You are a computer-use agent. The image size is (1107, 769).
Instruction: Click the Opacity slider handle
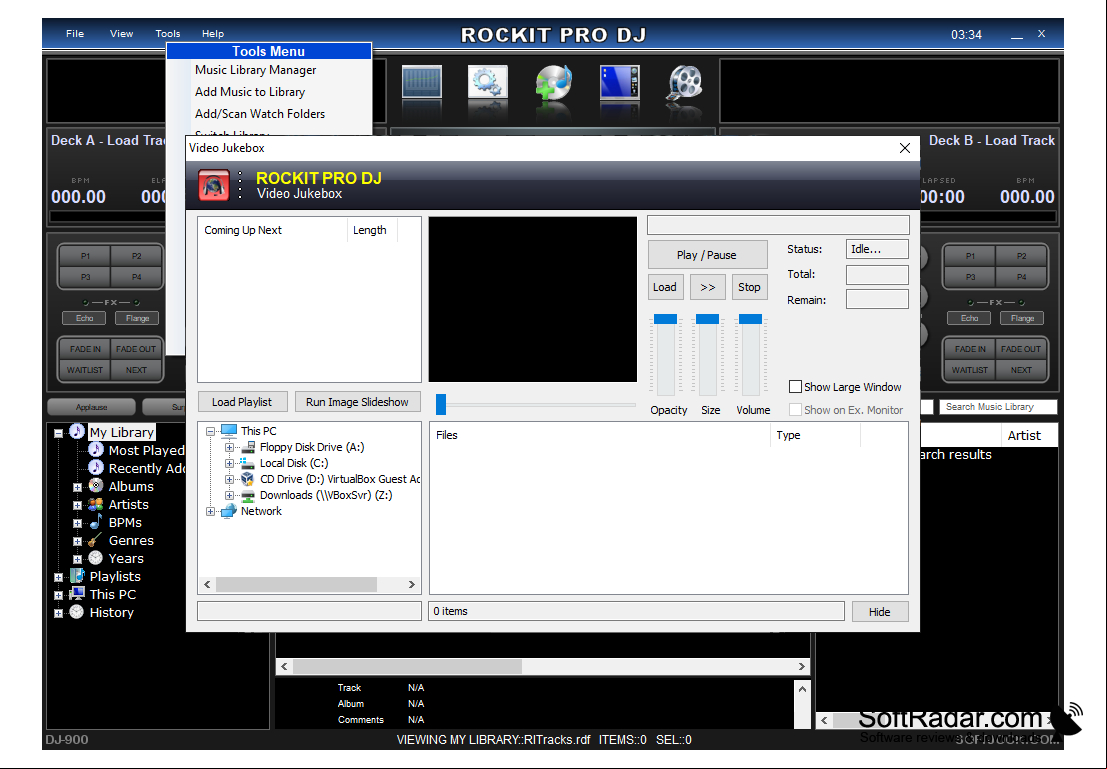[x=665, y=318]
